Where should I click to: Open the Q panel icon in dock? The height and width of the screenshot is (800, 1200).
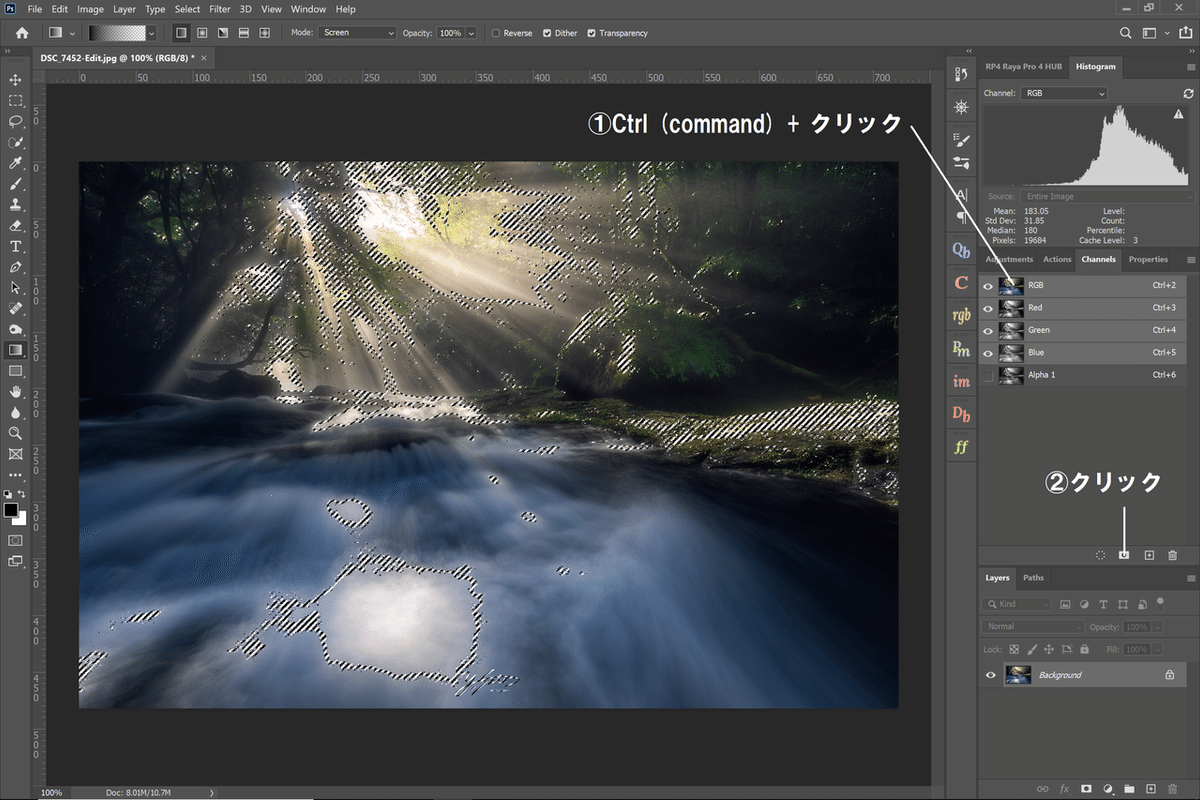(961, 250)
